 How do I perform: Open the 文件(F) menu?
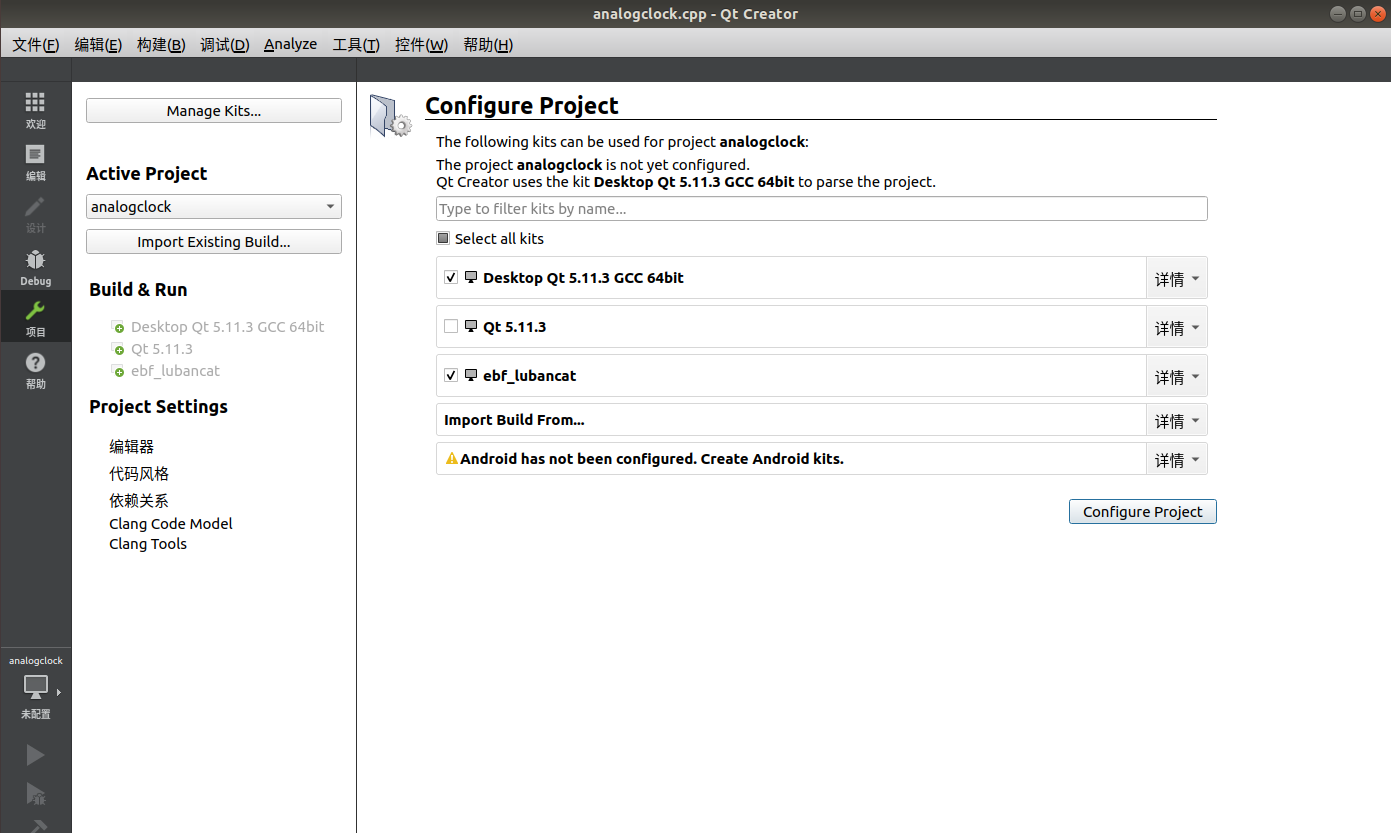36,45
